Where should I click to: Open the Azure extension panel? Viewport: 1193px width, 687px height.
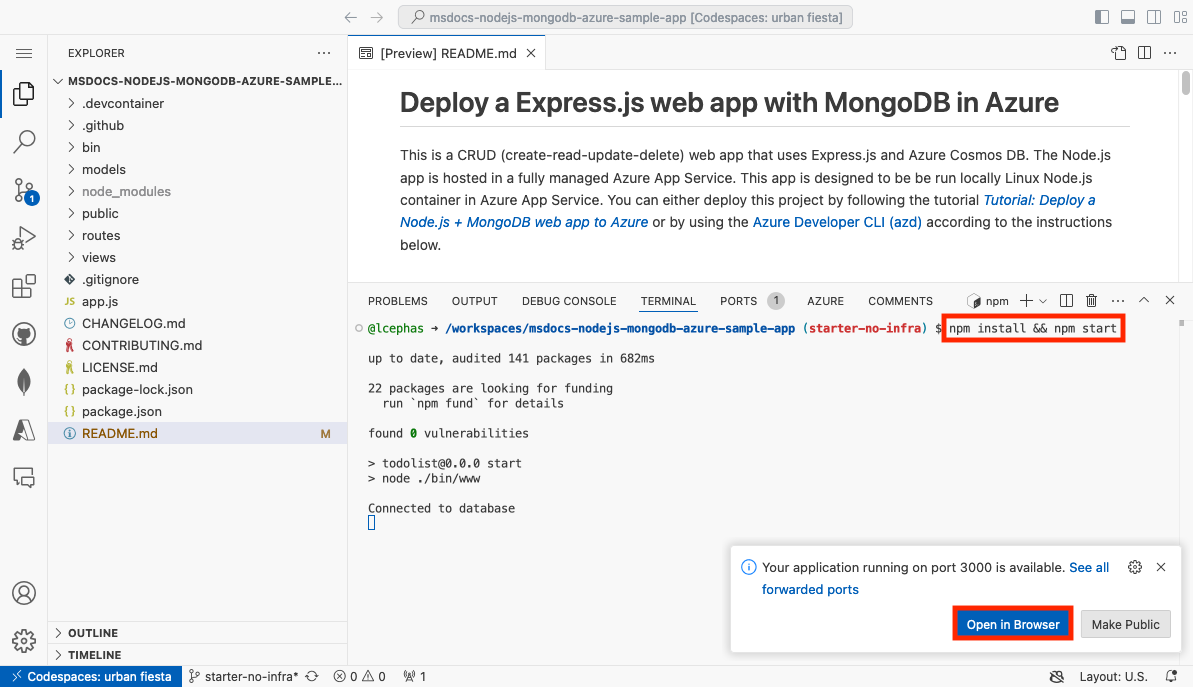[x=24, y=430]
